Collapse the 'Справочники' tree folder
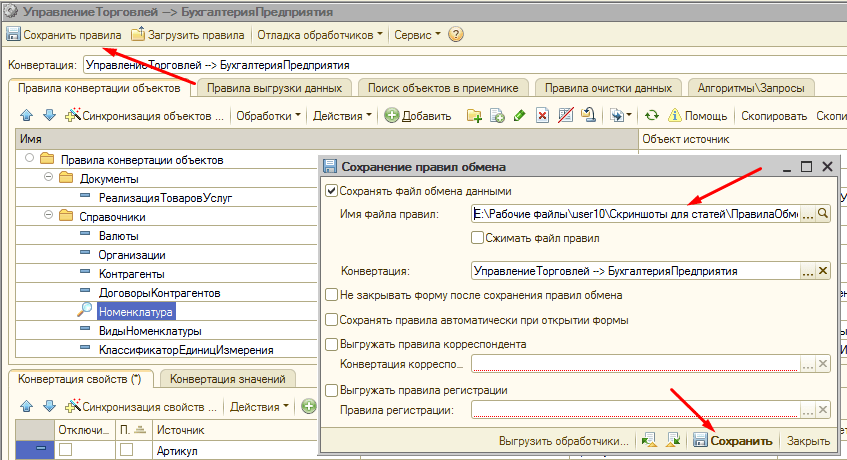 [48, 215]
